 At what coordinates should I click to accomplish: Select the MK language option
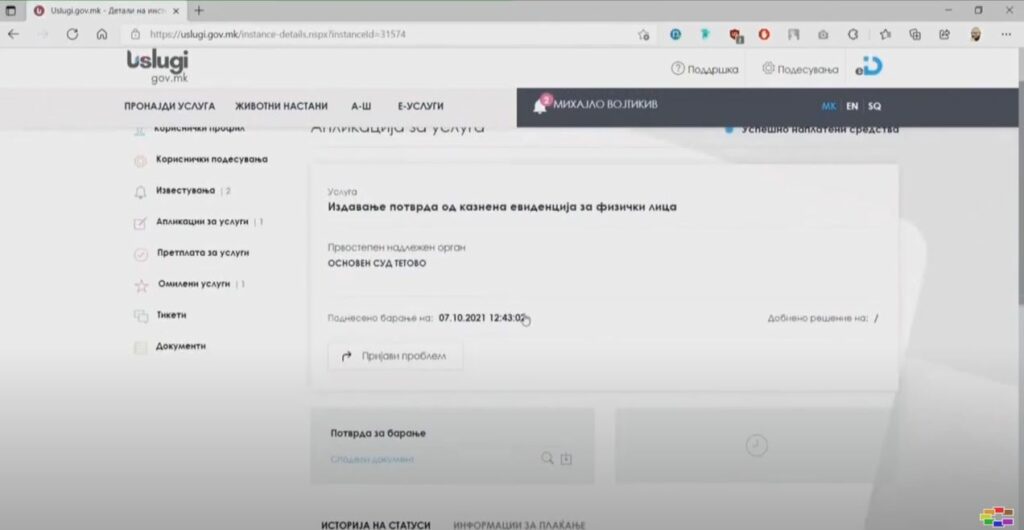828,106
